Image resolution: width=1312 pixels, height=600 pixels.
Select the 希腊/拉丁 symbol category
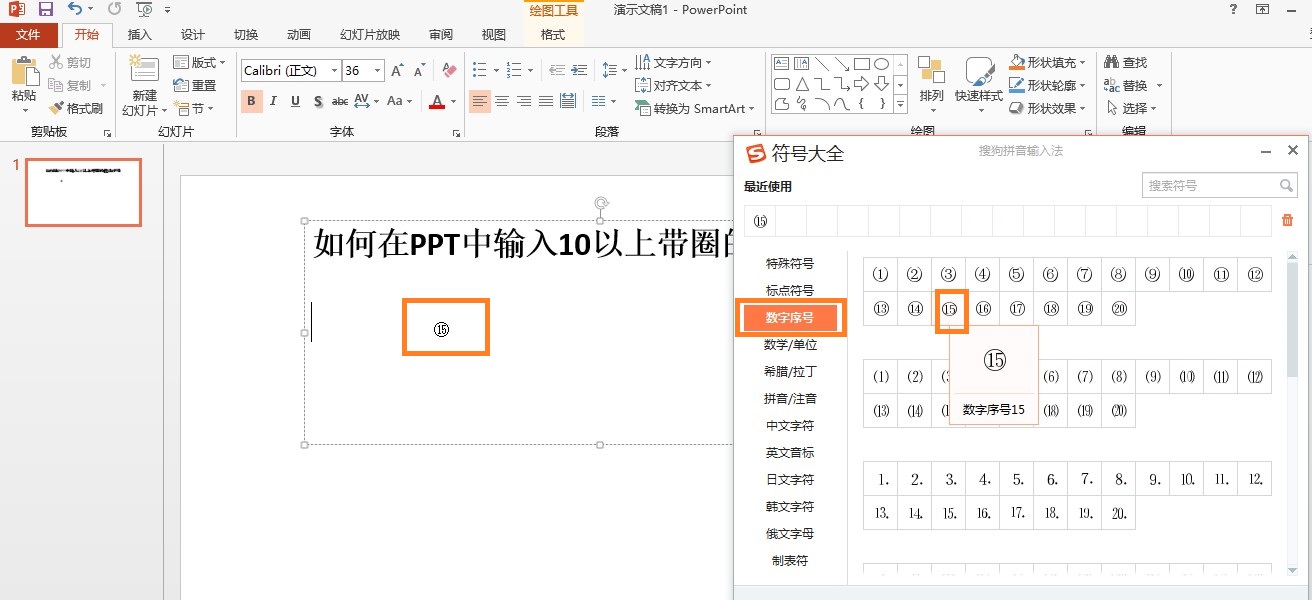coord(790,372)
